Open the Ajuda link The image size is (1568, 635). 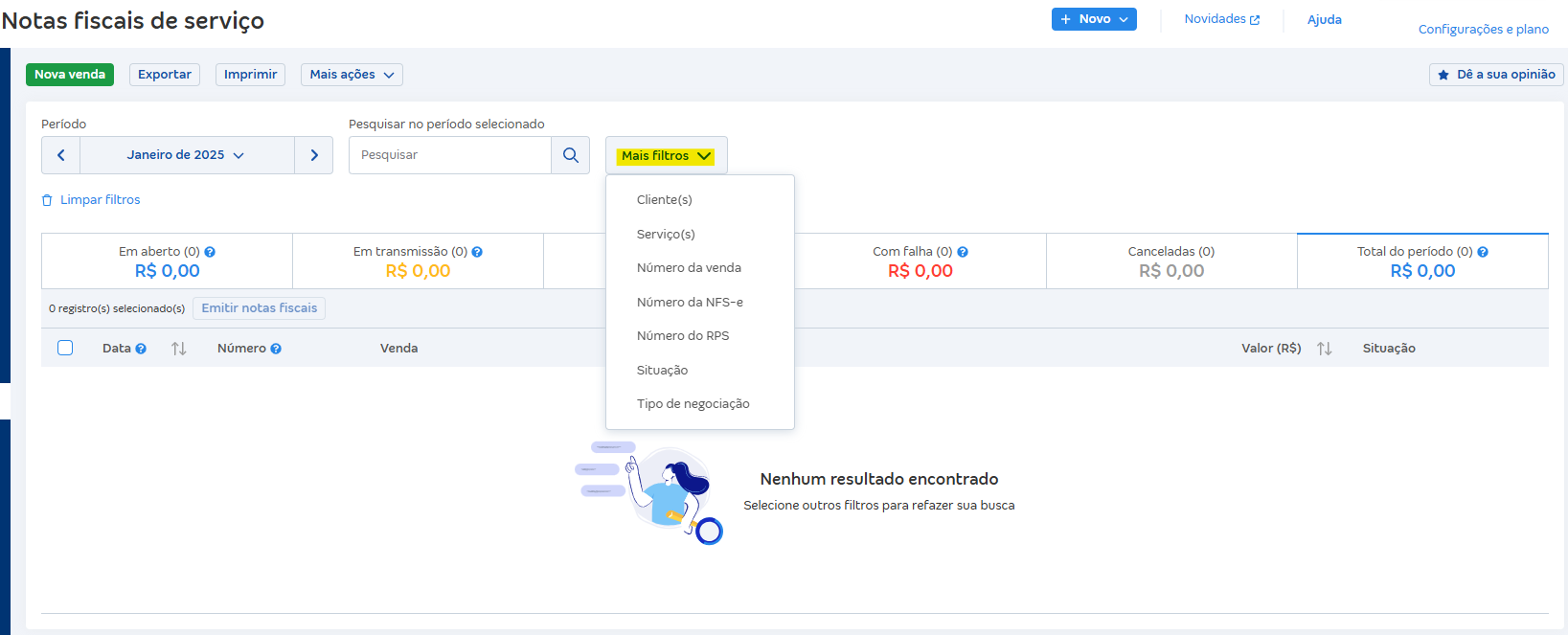coord(1325,19)
